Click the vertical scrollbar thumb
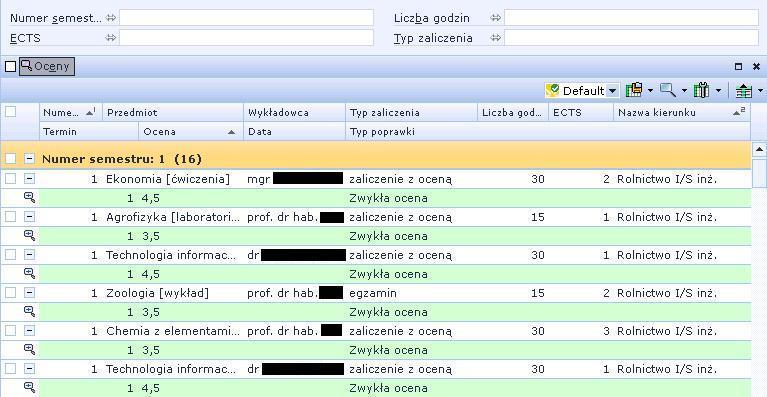Viewport: 767px width, 397px height. (759, 173)
